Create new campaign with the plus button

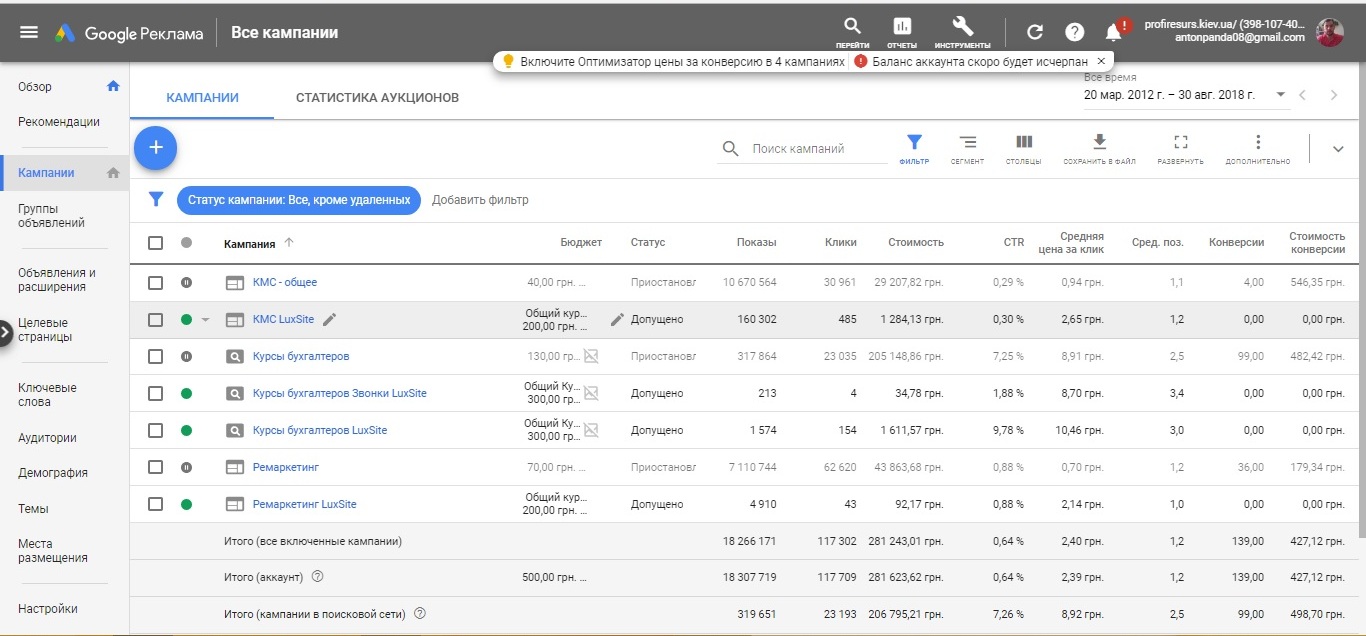(x=155, y=147)
